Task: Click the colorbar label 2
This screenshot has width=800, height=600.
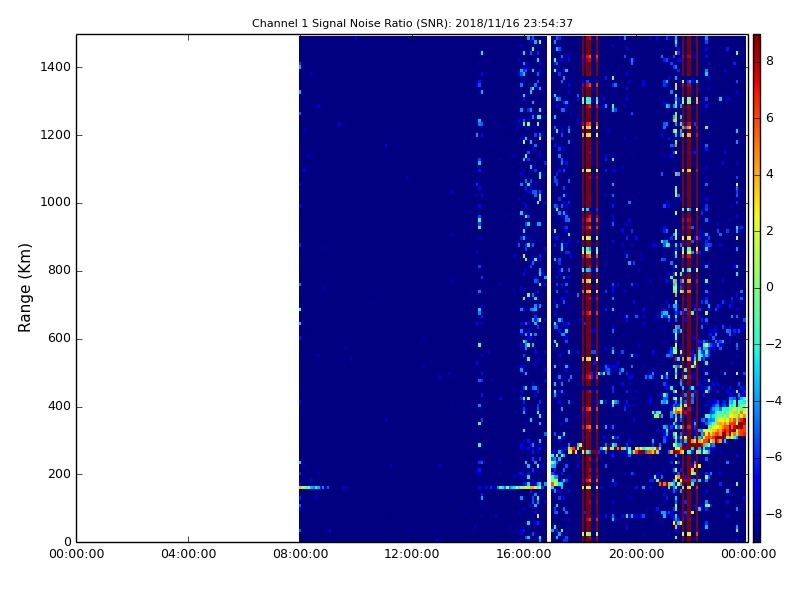Action: tap(770, 231)
